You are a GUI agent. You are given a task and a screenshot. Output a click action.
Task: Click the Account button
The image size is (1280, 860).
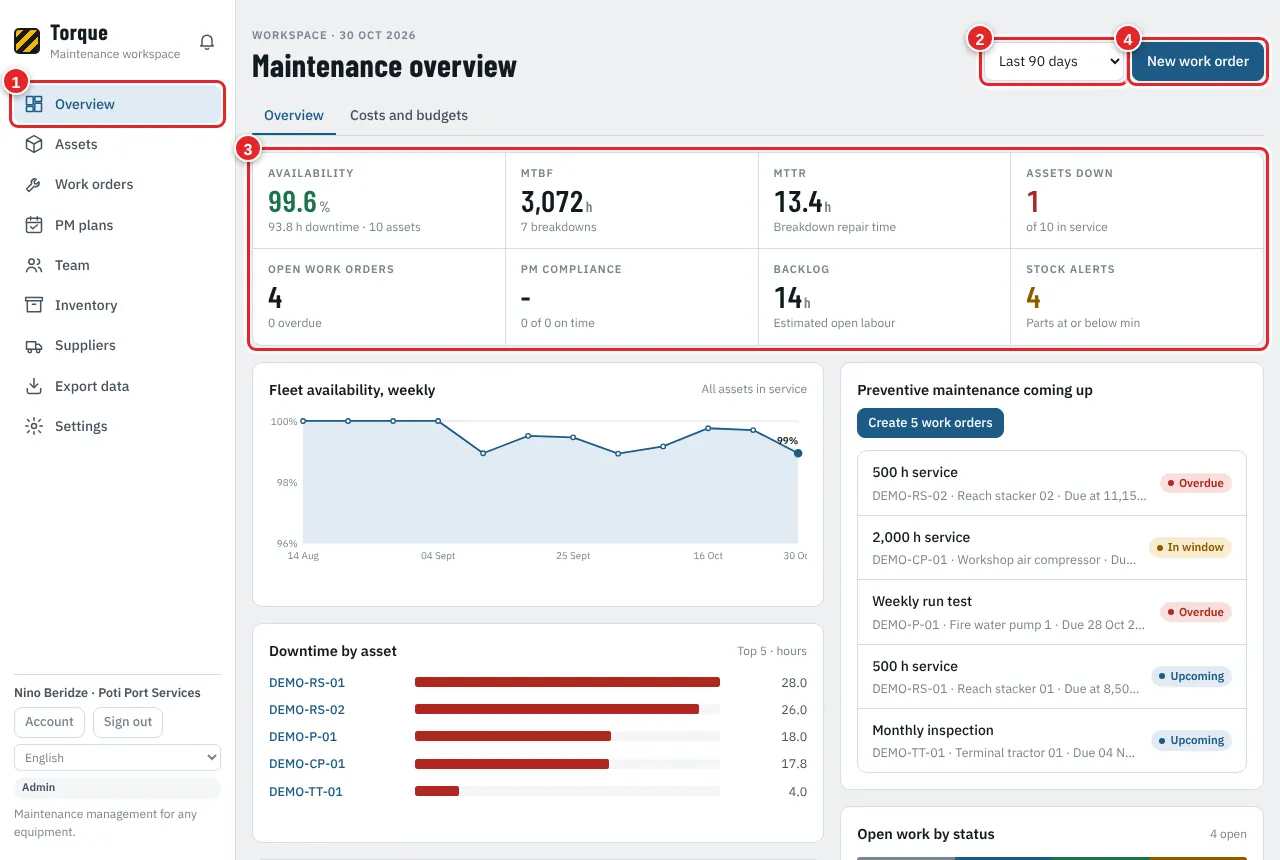coord(49,722)
